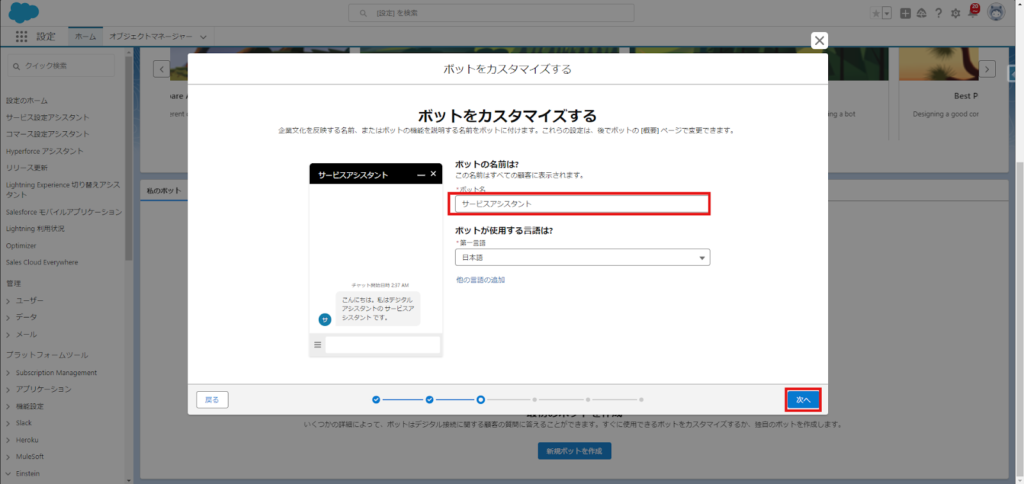Click the first completed progress step
Image resolution: width=1024 pixels, height=484 pixels.
[x=376, y=399]
